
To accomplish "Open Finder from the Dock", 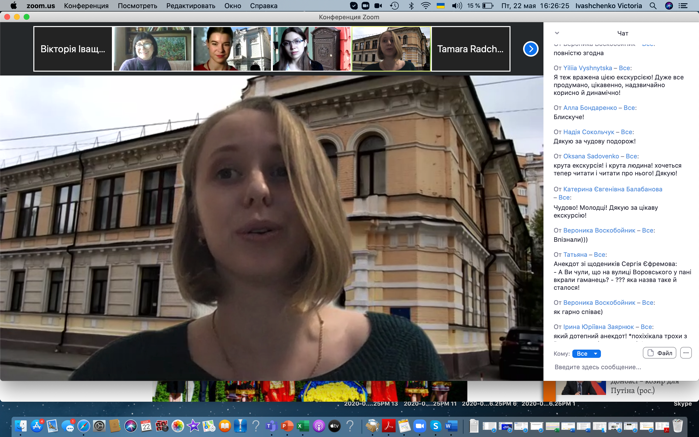I will (21, 426).
